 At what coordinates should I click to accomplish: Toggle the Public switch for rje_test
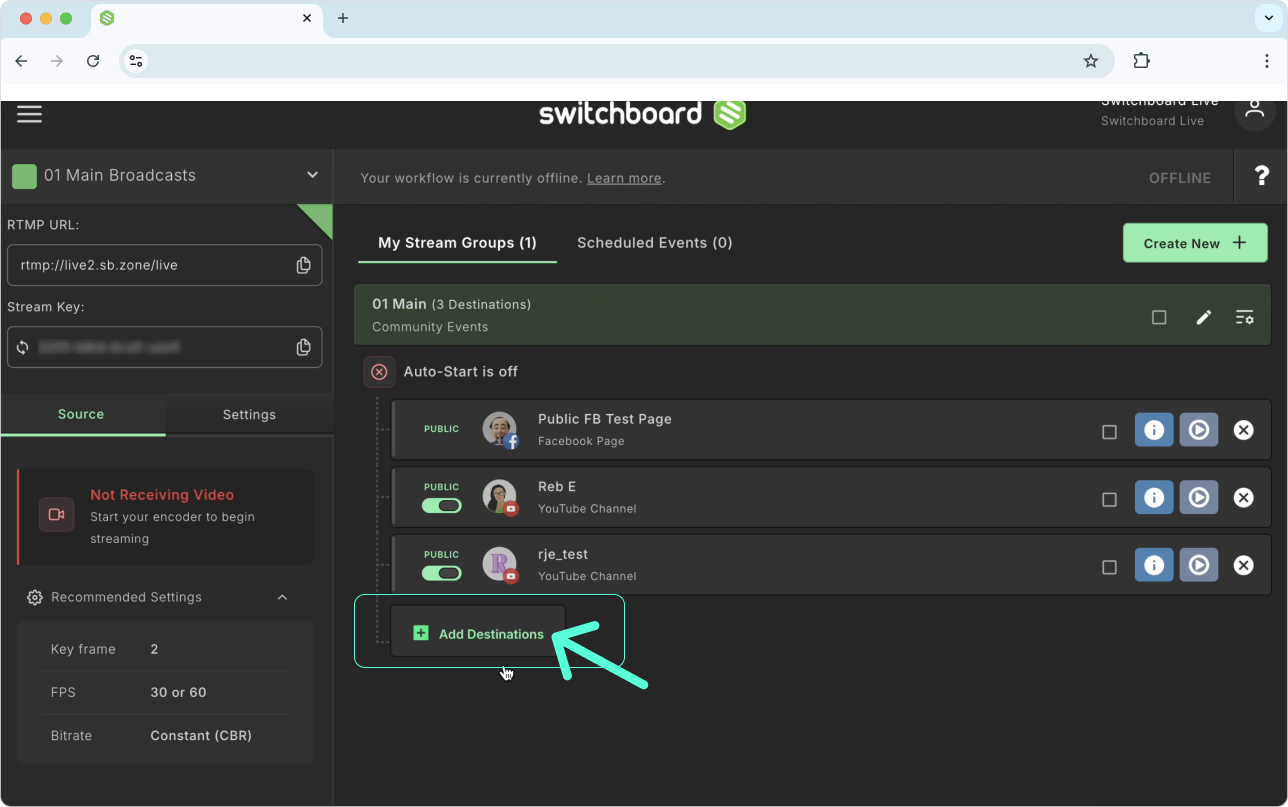[442, 573]
